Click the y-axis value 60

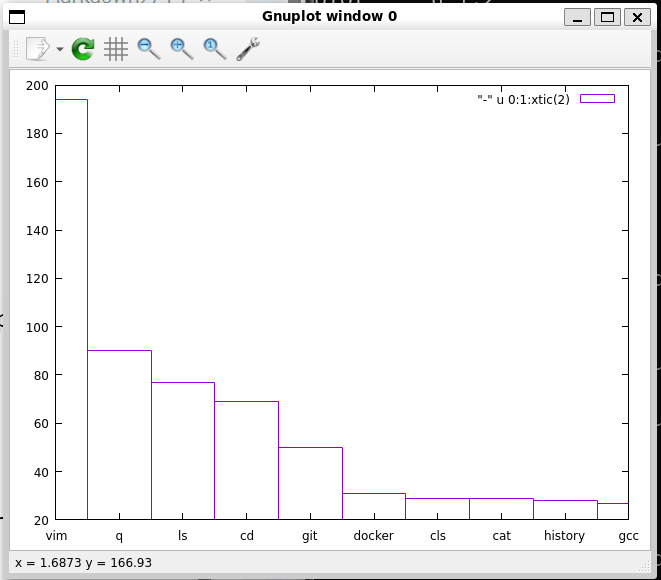point(41,424)
